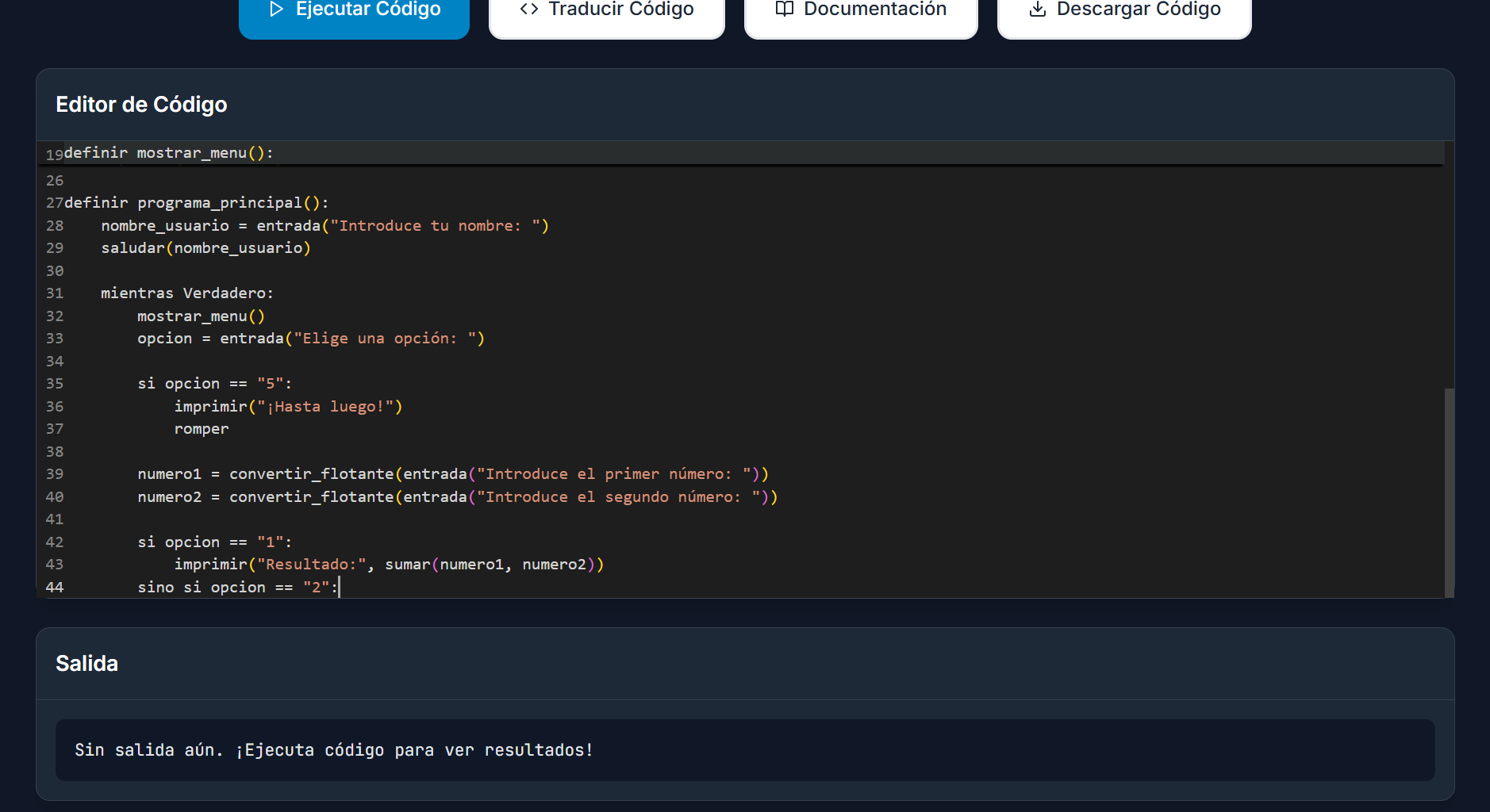Image resolution: width=1490 pixels, height=812 pixels.
Task: Click line number 44 in the gutter
Action: tap(54, 588)
